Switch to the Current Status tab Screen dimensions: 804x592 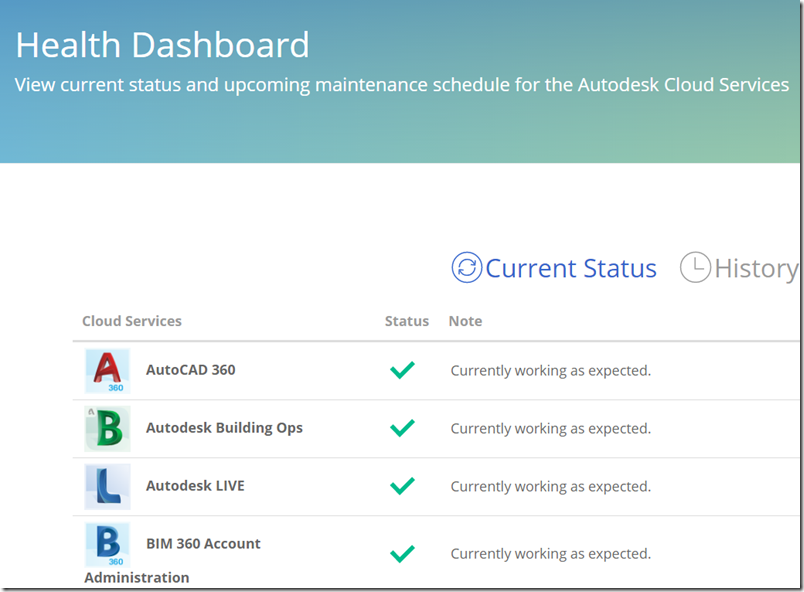pyautogui.click(x=554, y=268)
